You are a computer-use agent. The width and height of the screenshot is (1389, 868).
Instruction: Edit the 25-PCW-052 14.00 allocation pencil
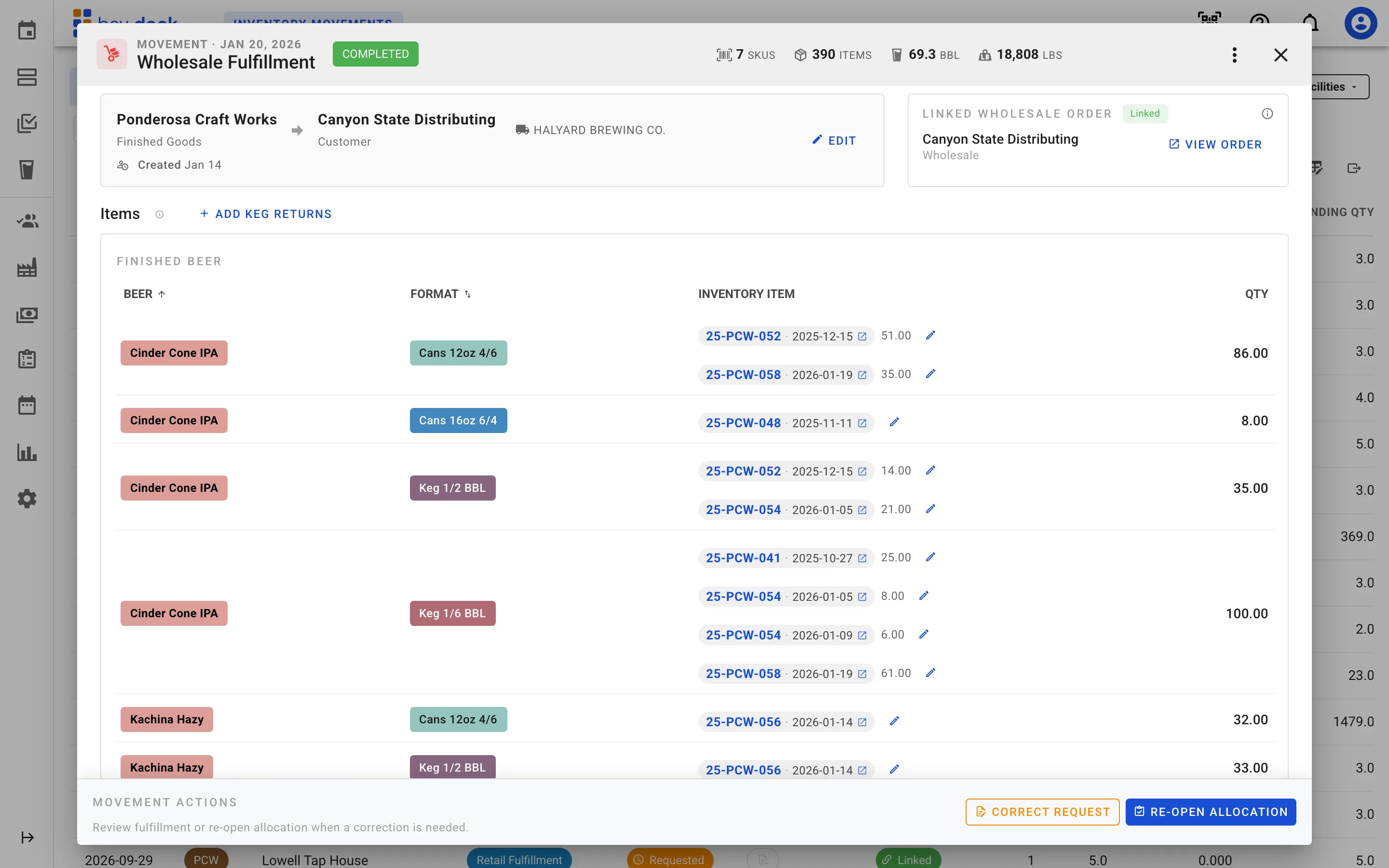930,471
